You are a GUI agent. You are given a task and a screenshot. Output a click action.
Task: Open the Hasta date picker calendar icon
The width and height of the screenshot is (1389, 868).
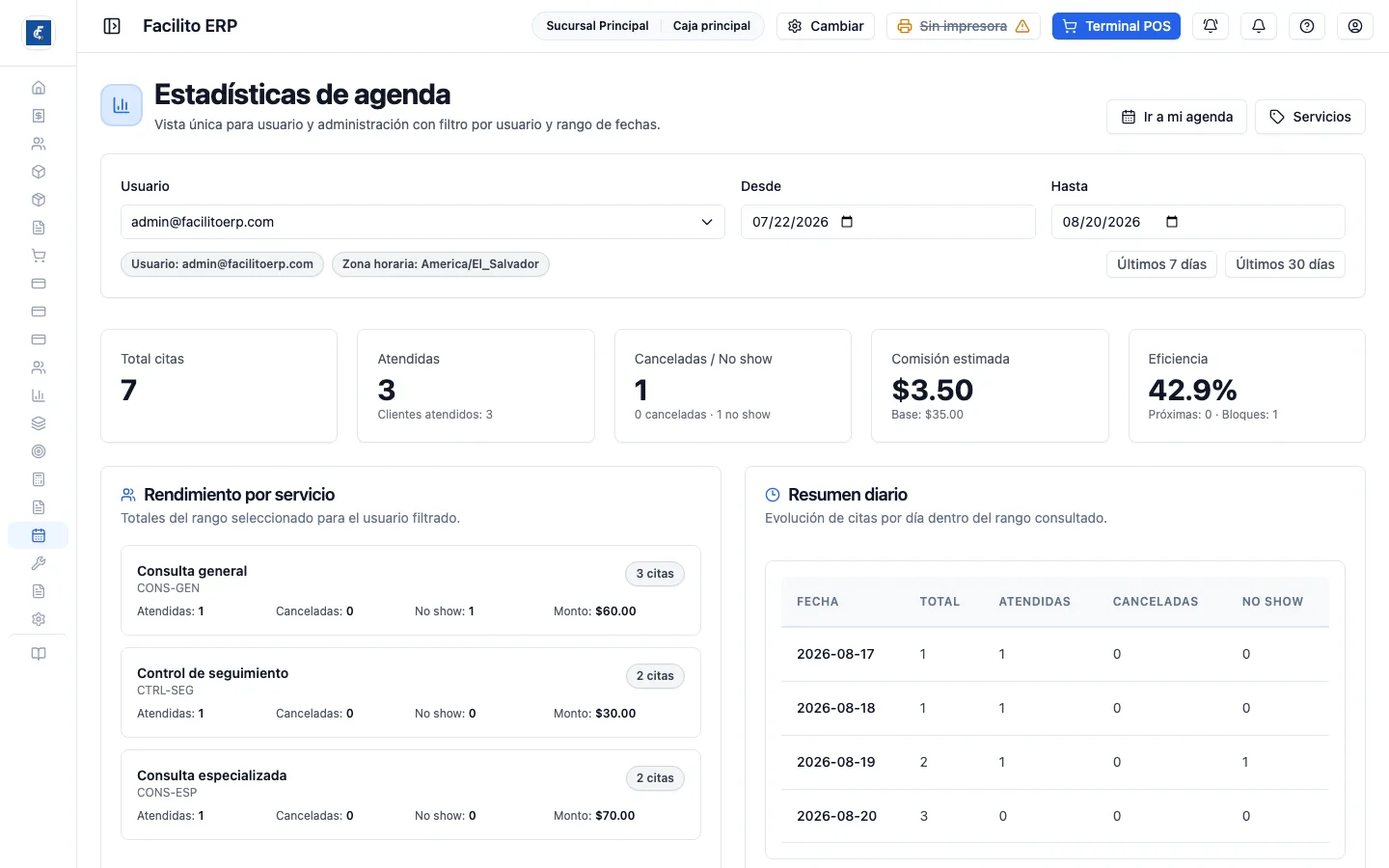(1172, 222)
